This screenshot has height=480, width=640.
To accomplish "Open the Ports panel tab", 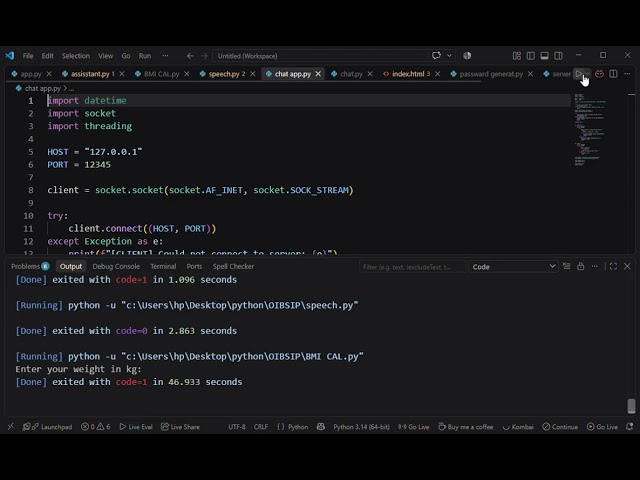I will 194,266.
